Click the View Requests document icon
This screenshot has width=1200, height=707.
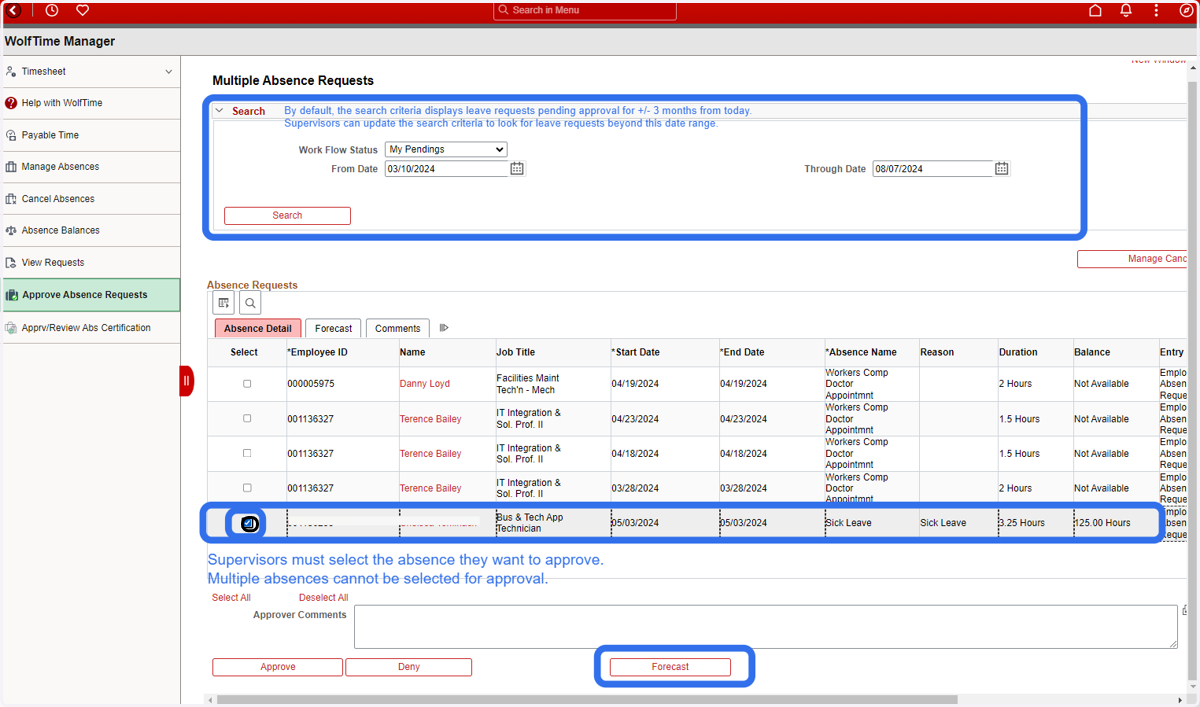coord(11,262)
